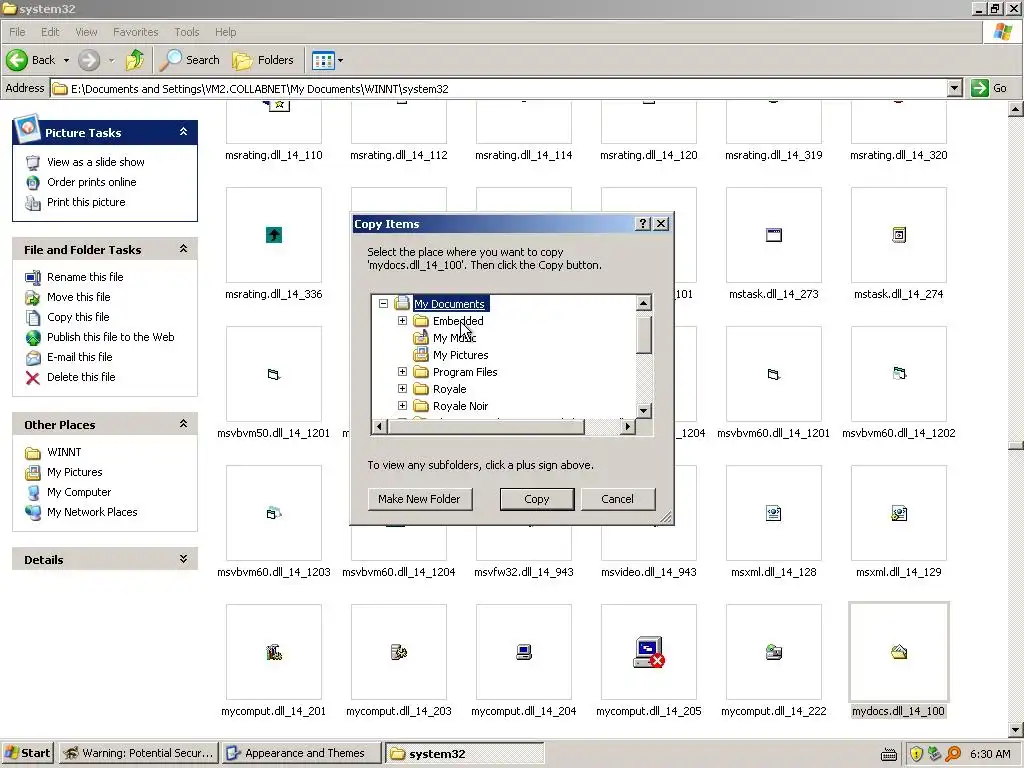The width and height of the screenshot is (1024, 768).
Task: Click Make New Folder button
Action: tap(420, 499)
